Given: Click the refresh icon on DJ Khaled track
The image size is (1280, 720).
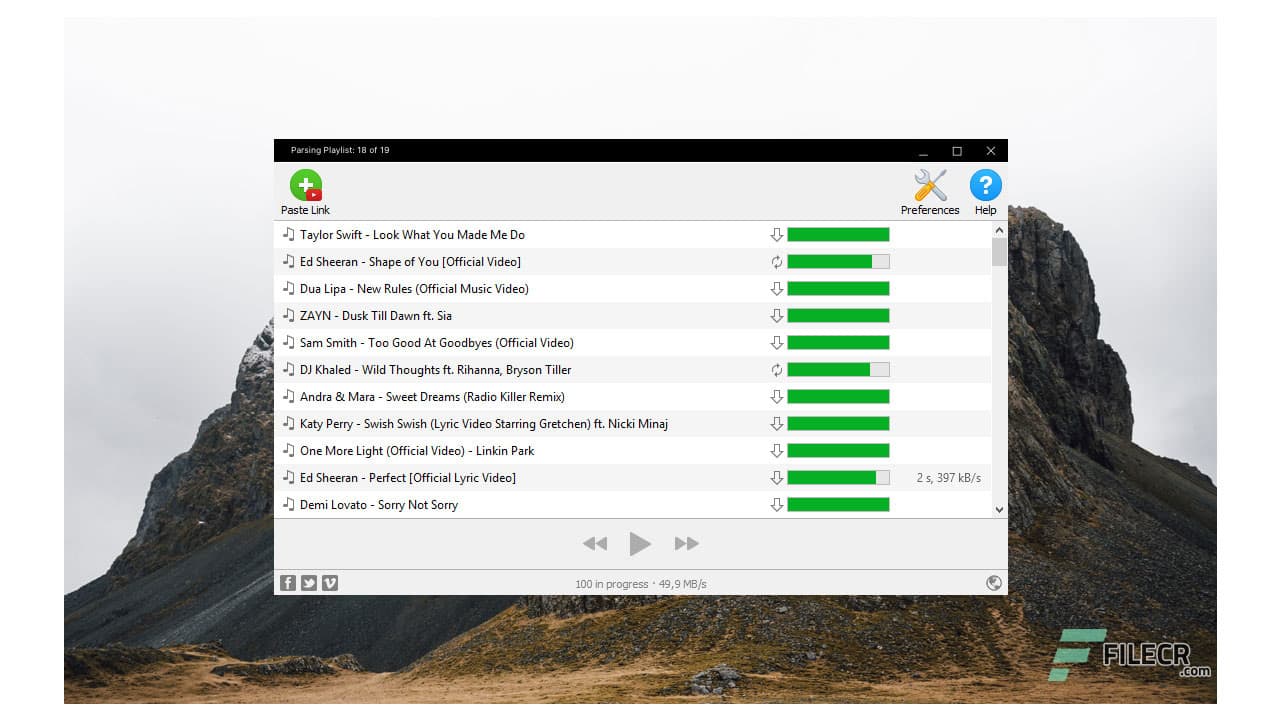Looking at the screenshot, I should coord(777,369).
